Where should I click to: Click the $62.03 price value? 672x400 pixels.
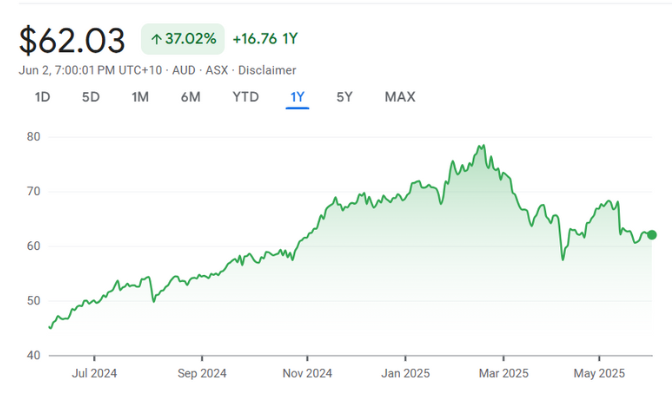pos(72,40)
